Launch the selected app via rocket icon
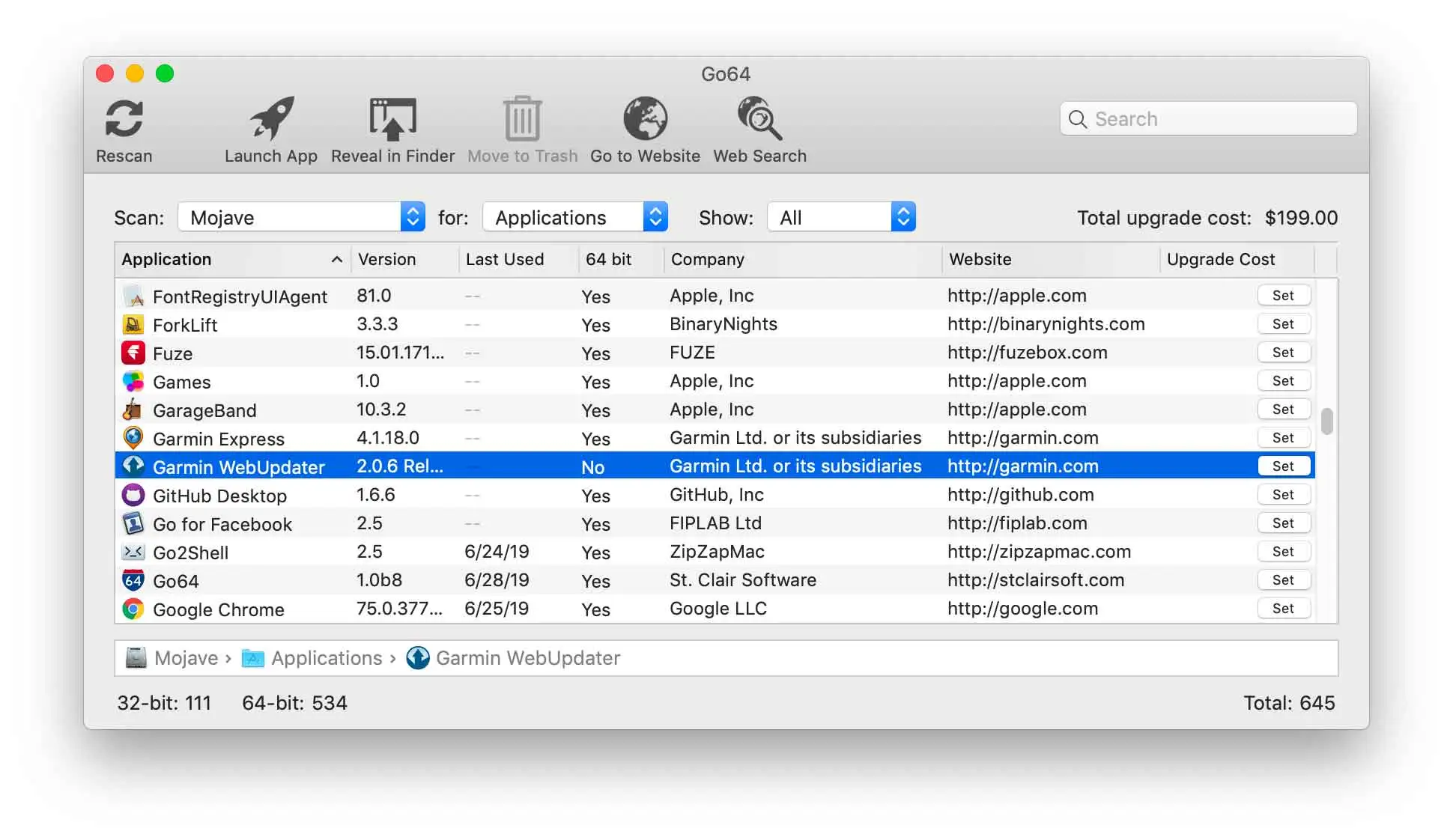Viewport: 1453px width, 840px height. 271,118
